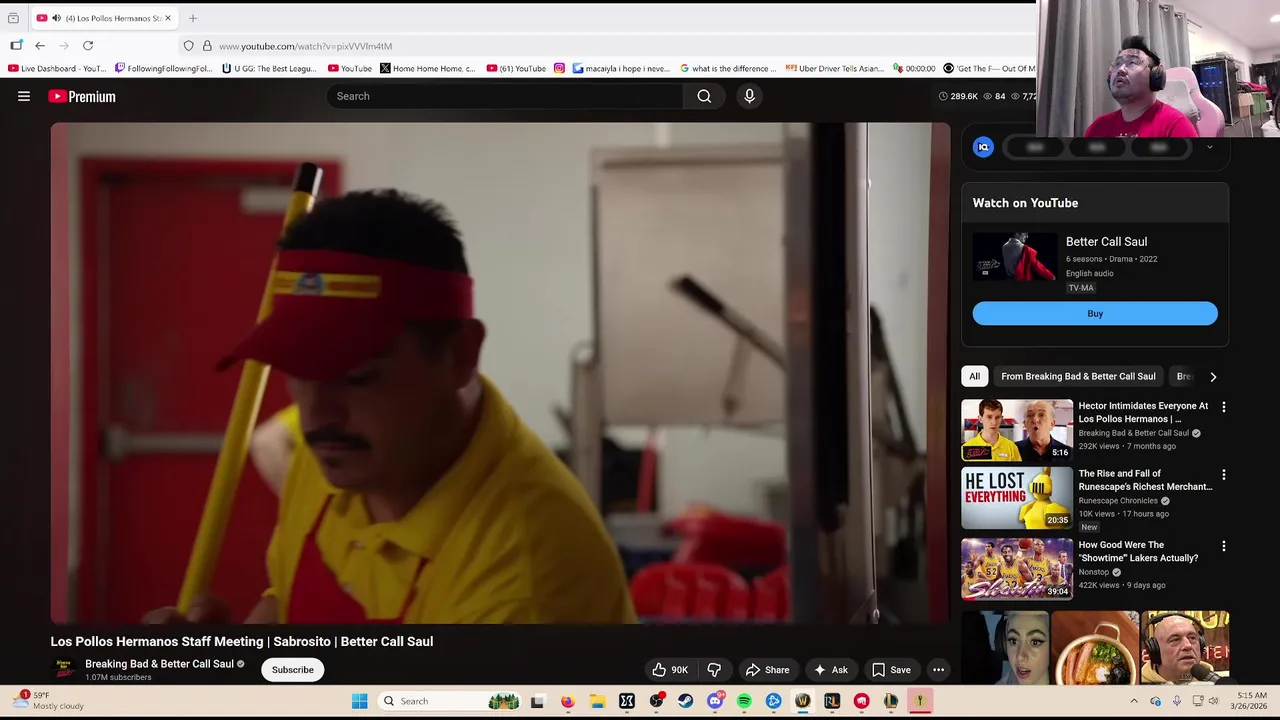
Task: Open Better Call Saul show poster thumbnail
Action: pyautogui.click(x=1015, y=257)
